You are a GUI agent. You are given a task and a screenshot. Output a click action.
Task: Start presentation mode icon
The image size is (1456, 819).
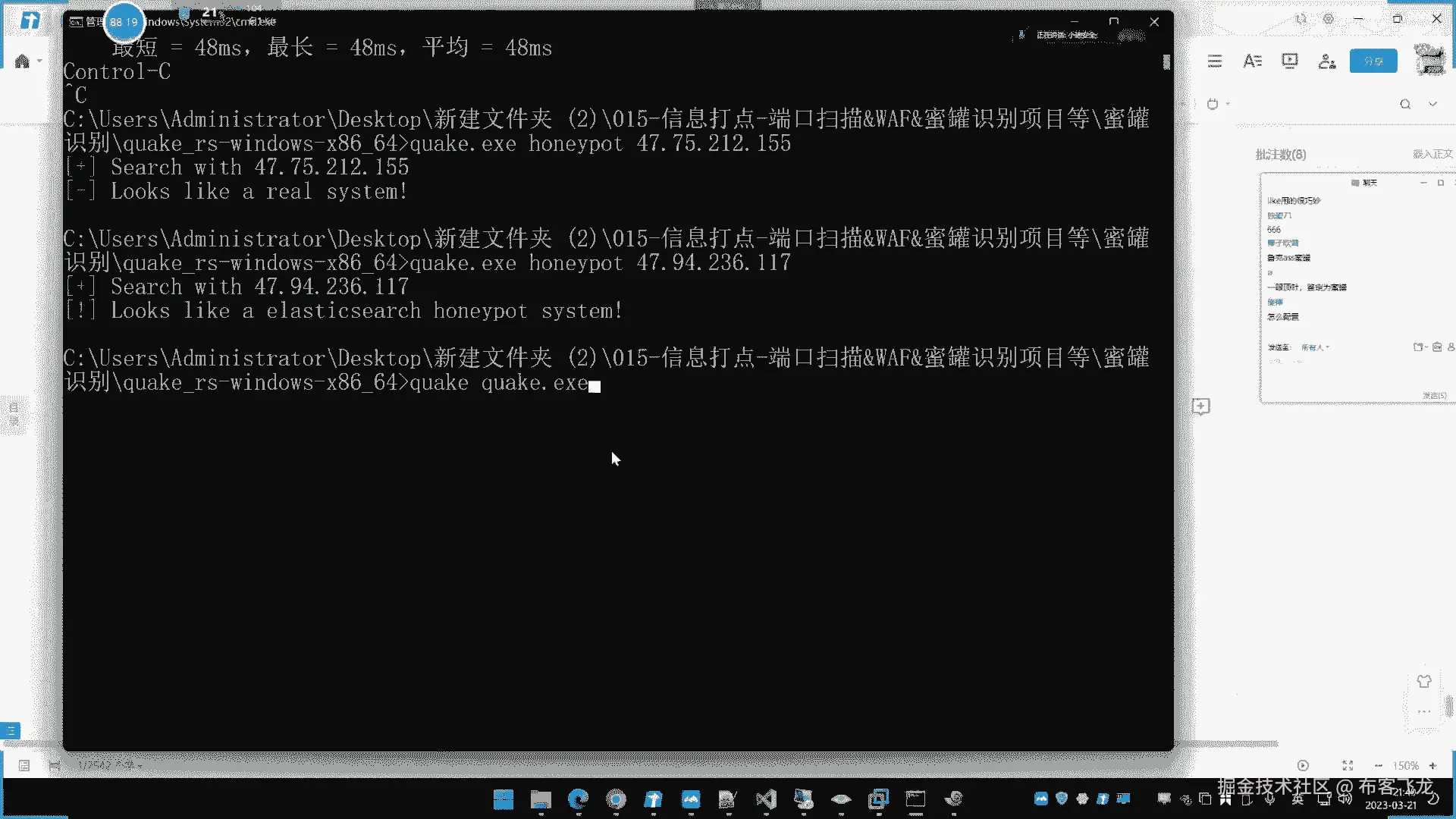click(x=1289, y=61)
